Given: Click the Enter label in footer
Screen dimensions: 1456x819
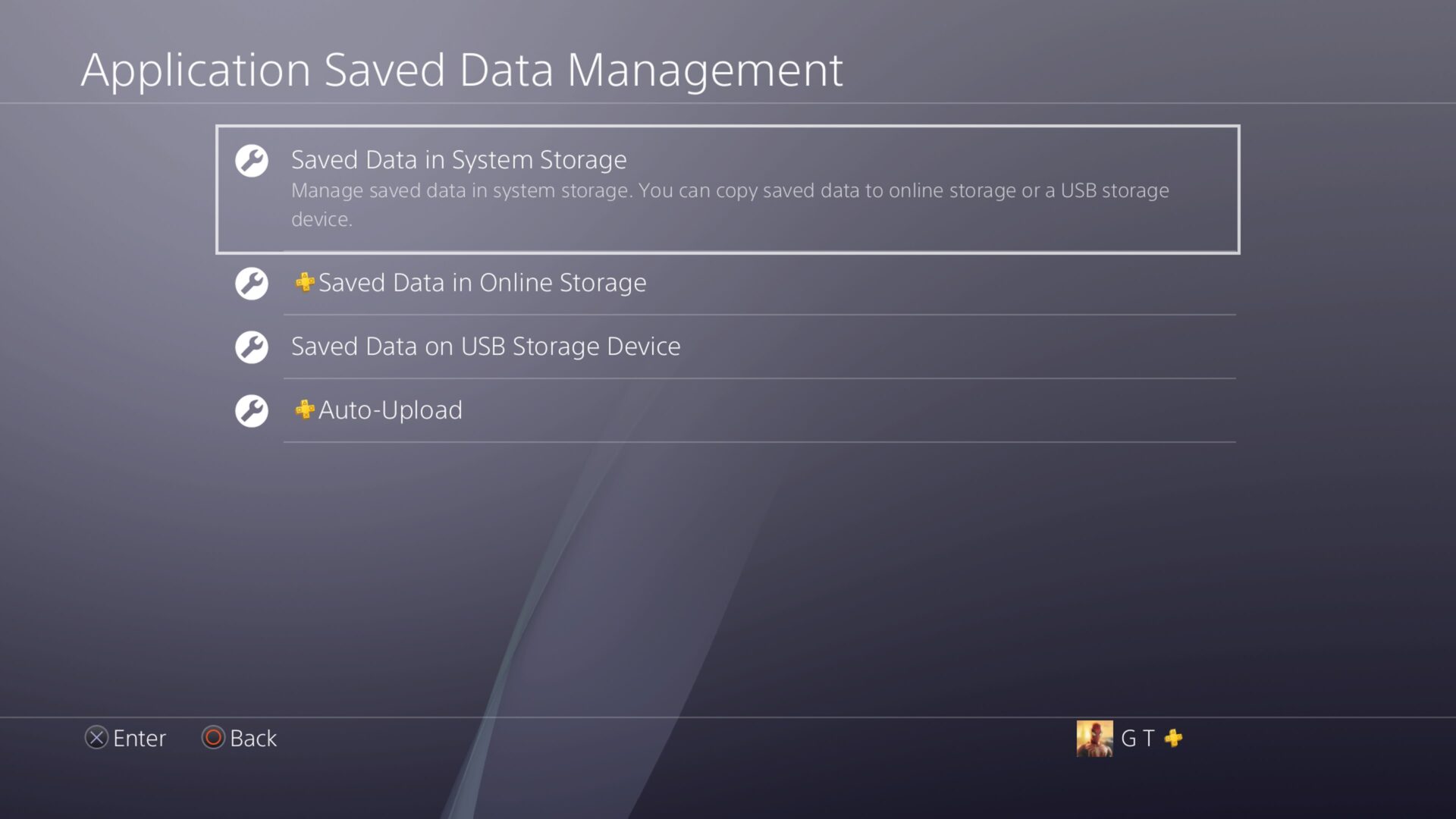Looking at the screenshot, I should 139,738.
